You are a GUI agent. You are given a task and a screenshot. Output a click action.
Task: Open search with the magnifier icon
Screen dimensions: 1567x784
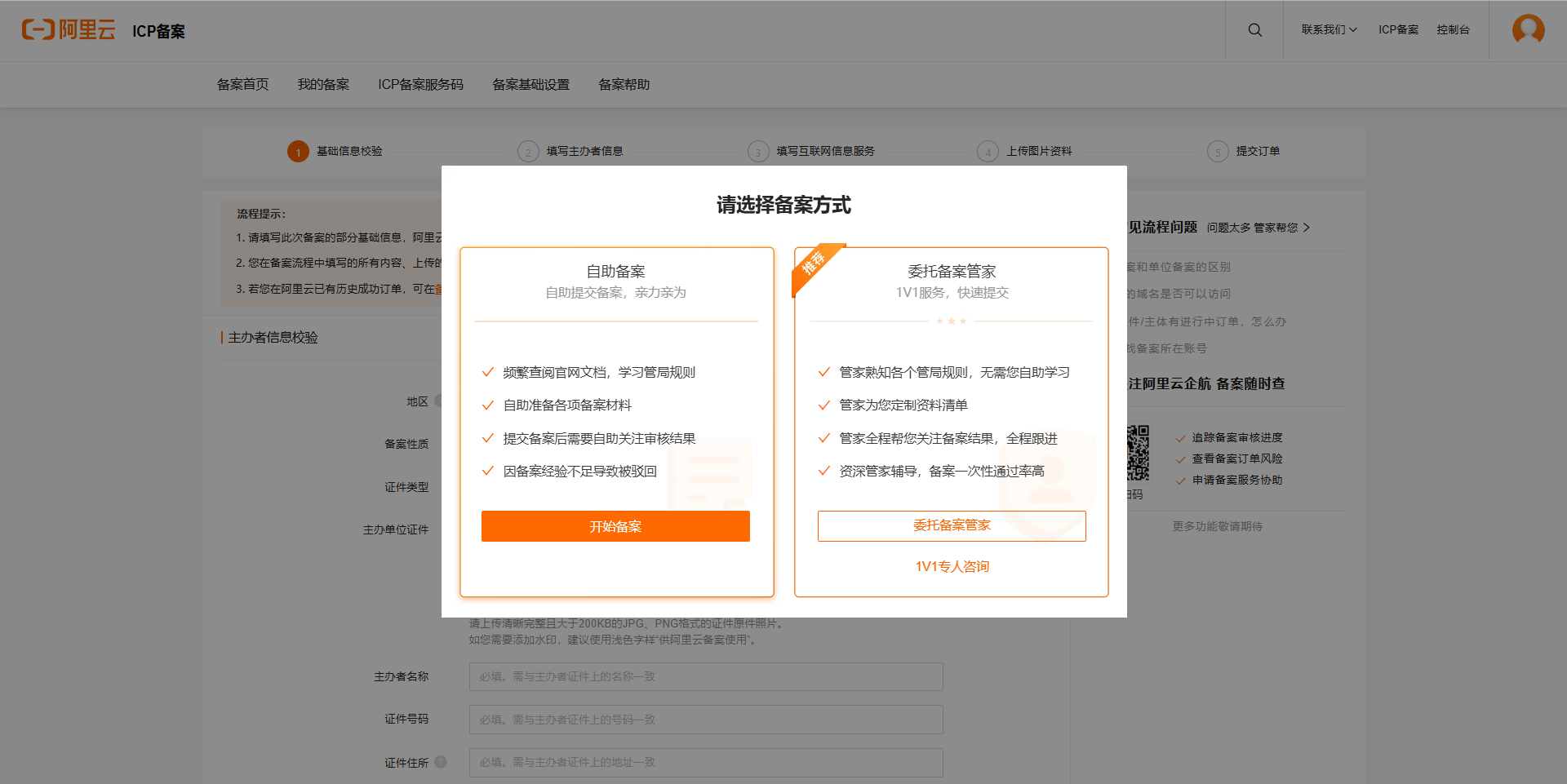click(1254, 29)
